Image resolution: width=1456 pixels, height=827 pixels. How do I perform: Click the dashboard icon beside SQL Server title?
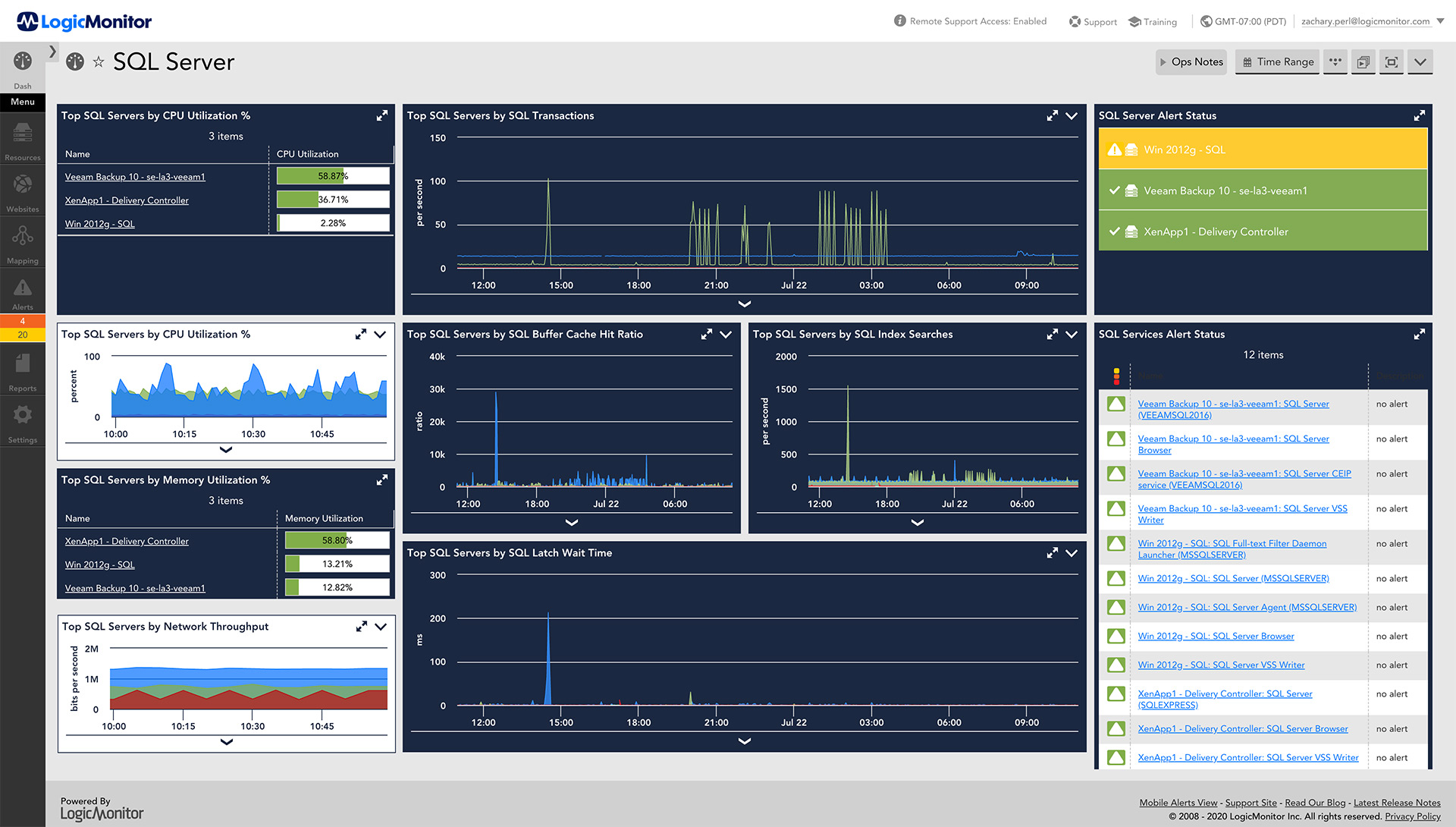coord(75,61)
